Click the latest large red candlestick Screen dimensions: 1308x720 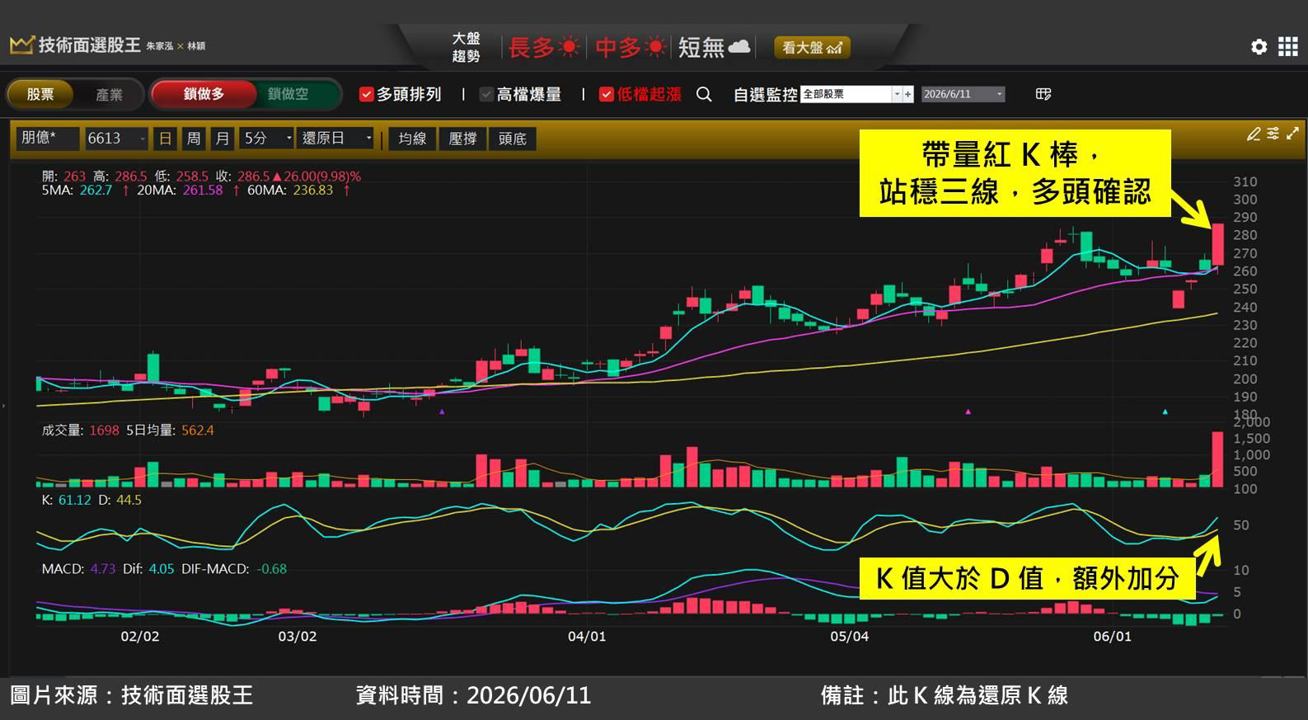[1218, 245]
